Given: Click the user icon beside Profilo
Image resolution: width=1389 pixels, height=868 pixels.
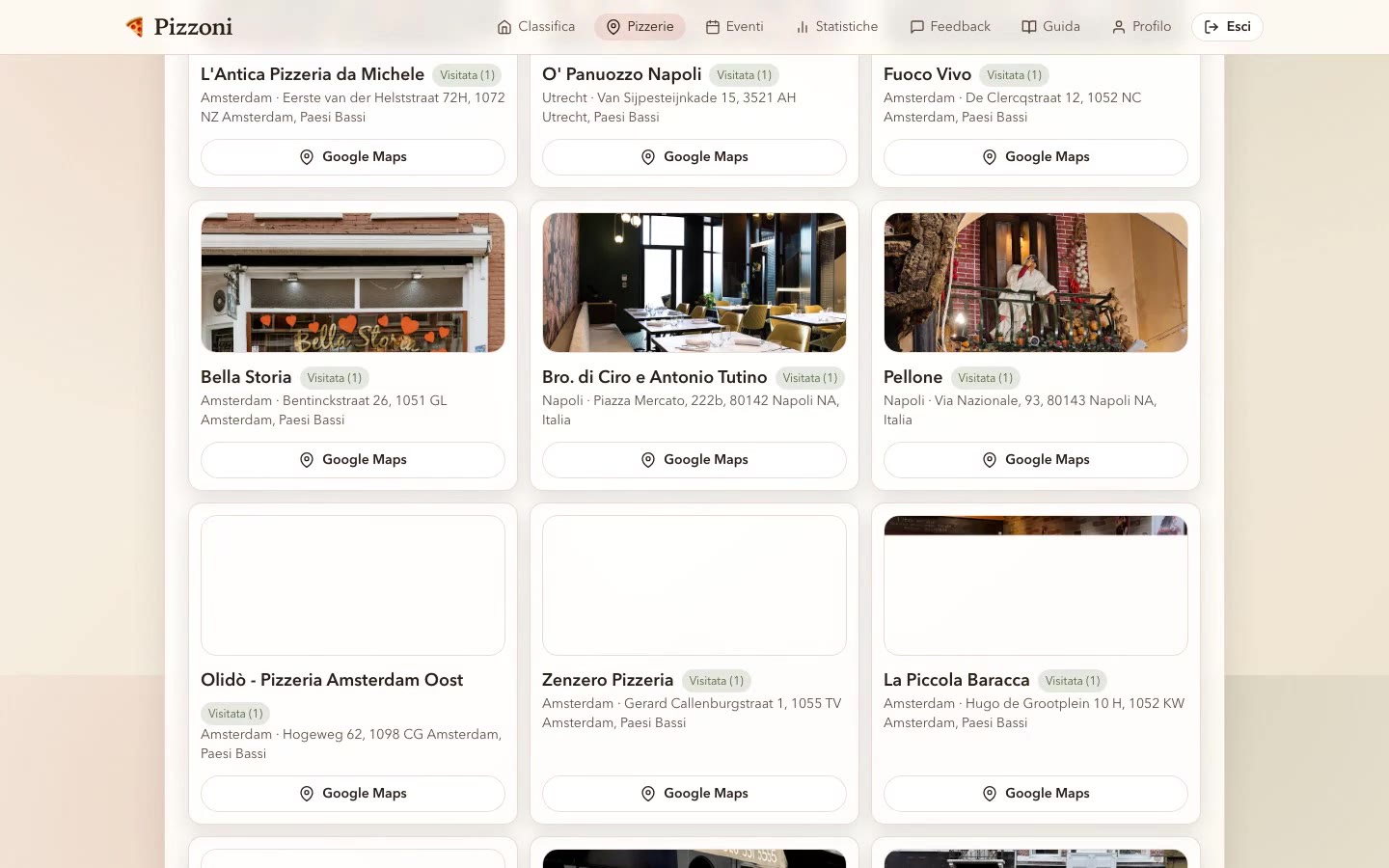Looking at the screenshot, I should (1119, 27).
